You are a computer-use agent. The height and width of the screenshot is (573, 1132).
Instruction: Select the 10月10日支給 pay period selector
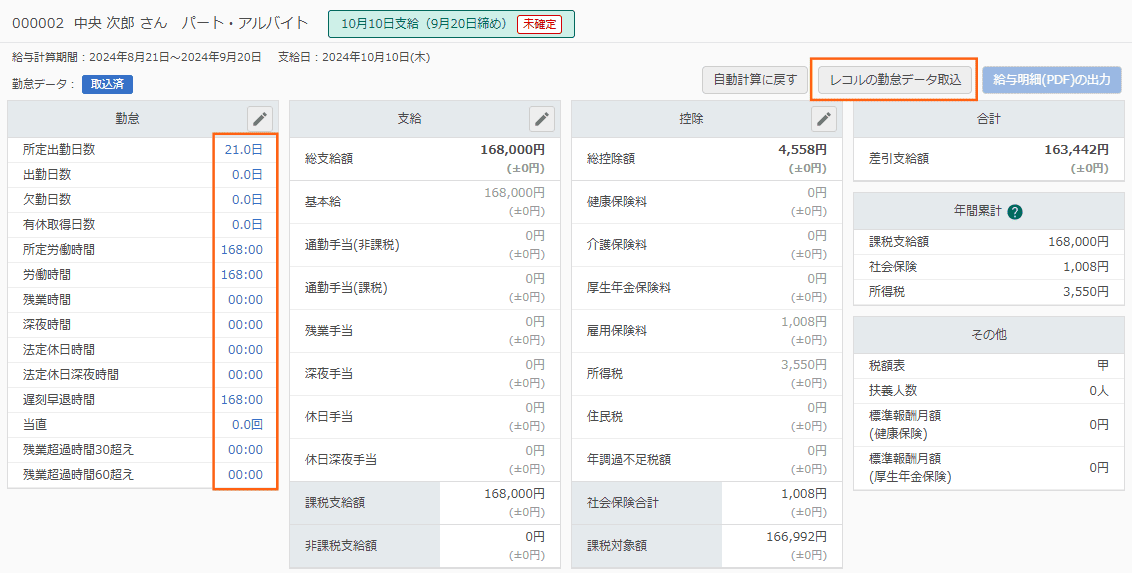(451, 24)
